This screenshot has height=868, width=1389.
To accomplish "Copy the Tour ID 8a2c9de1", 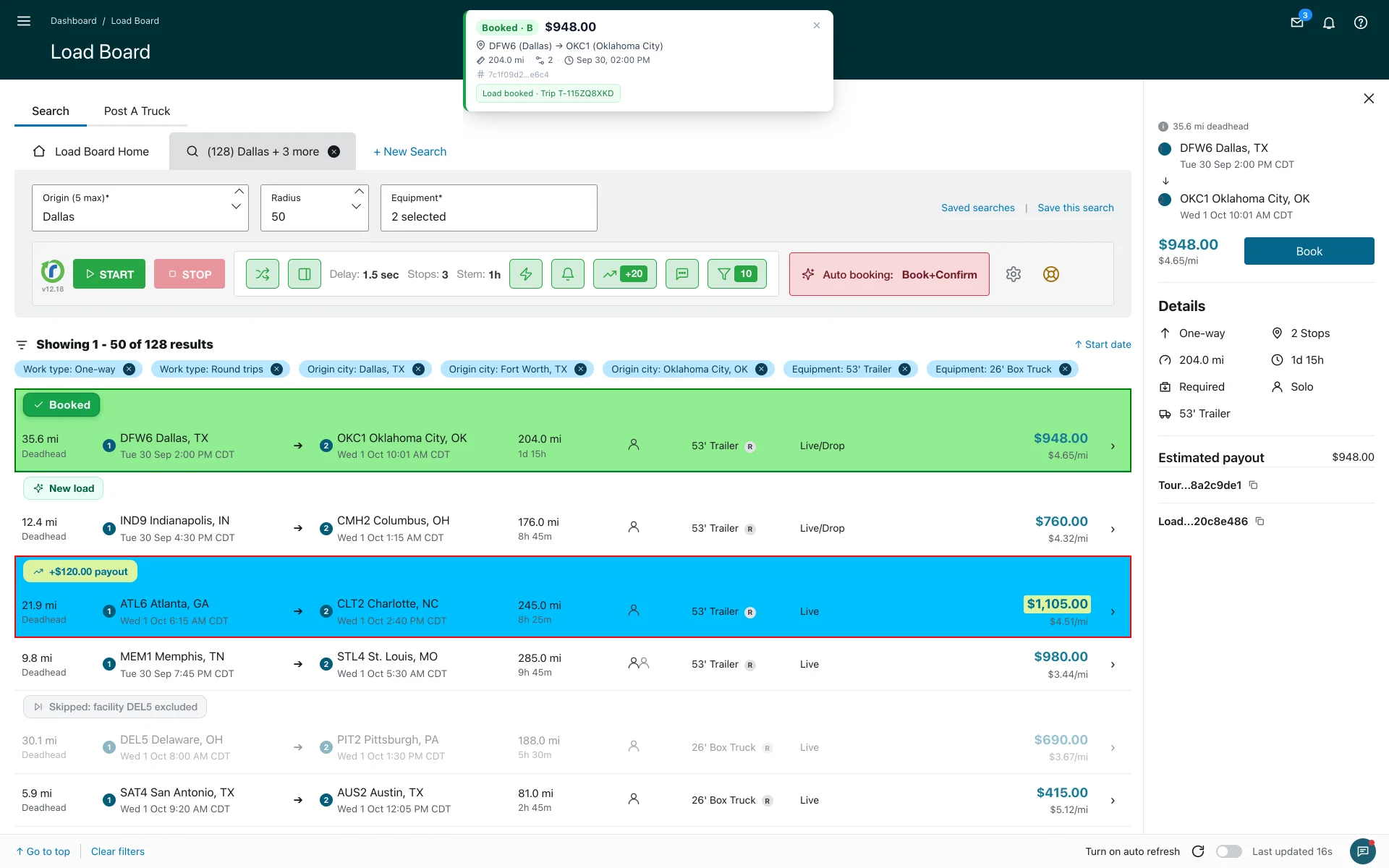I will point(1254,485).
